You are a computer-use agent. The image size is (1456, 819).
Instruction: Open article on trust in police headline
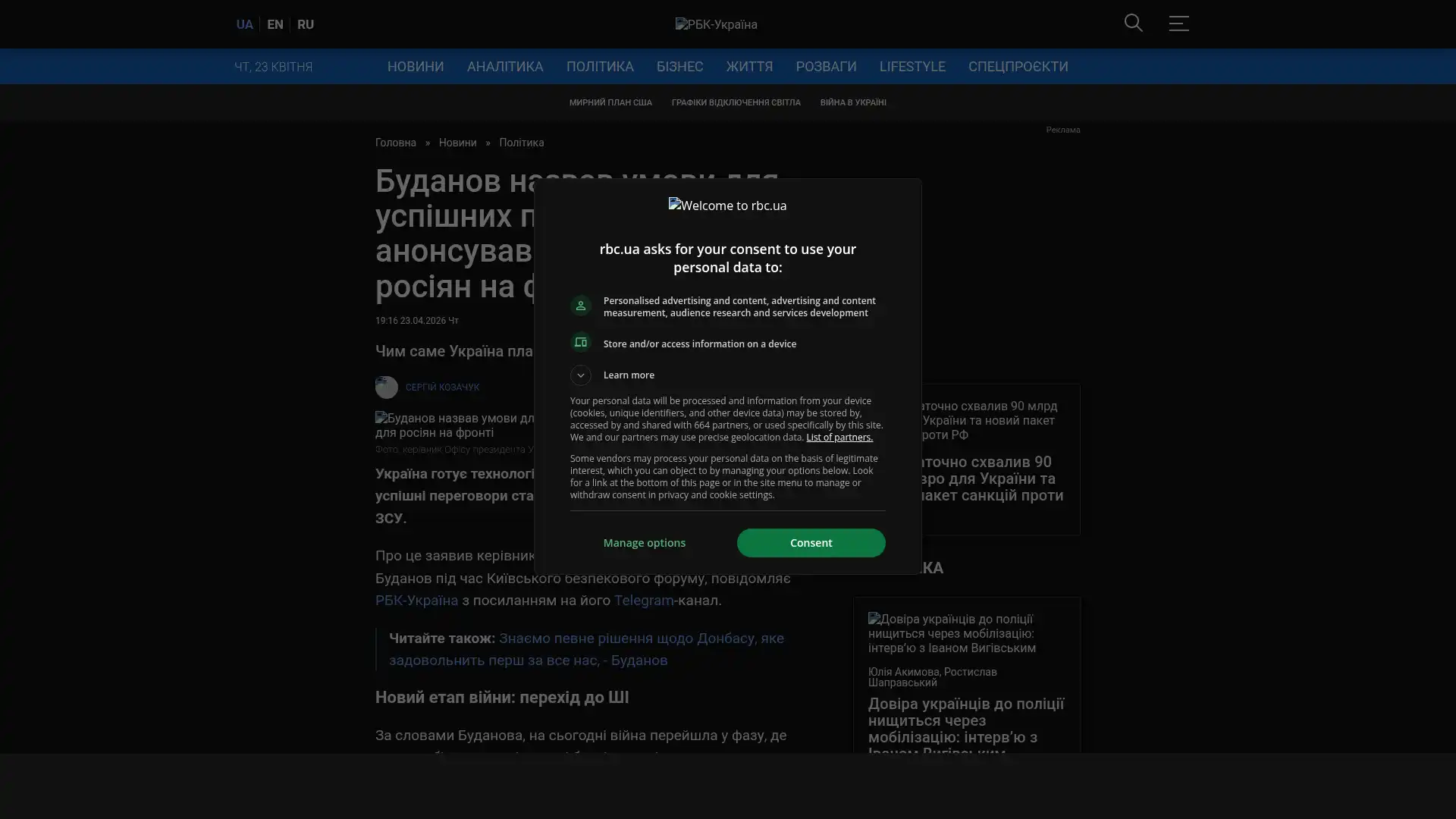[x=966, y=727]
